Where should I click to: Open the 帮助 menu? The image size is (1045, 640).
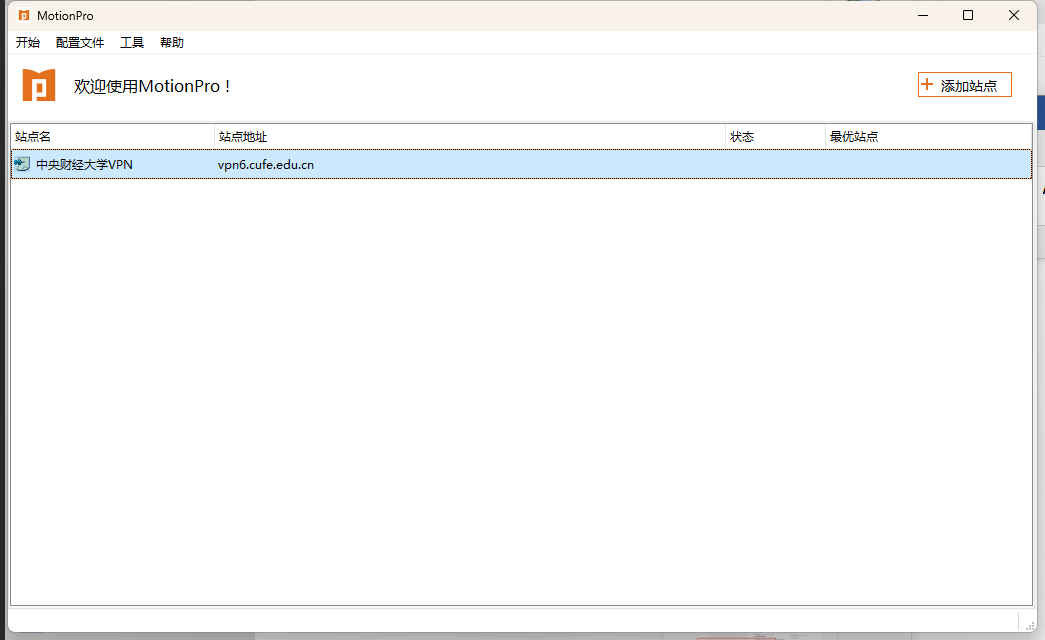click(172, 43)
